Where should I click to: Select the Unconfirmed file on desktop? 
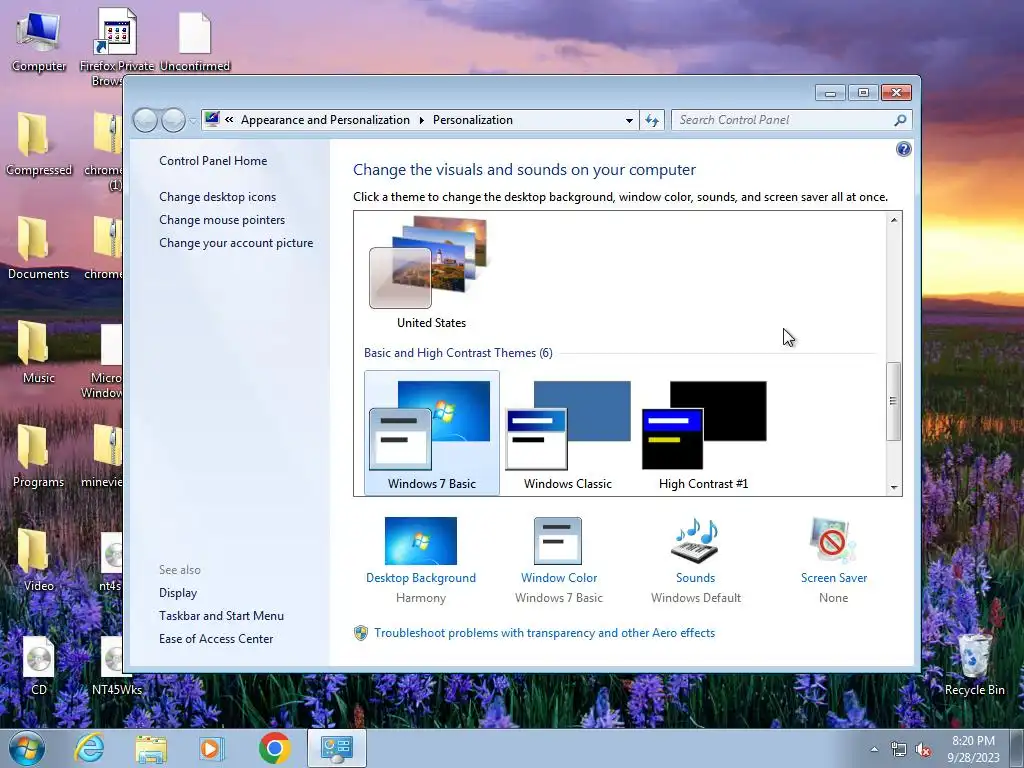195,42
